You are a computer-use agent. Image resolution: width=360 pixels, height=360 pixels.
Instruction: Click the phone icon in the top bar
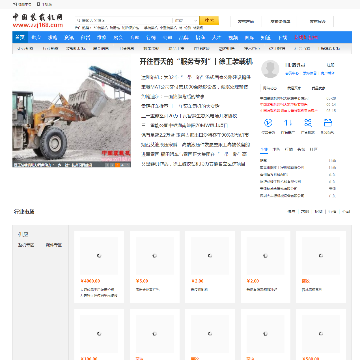click(x=38, y=4)
